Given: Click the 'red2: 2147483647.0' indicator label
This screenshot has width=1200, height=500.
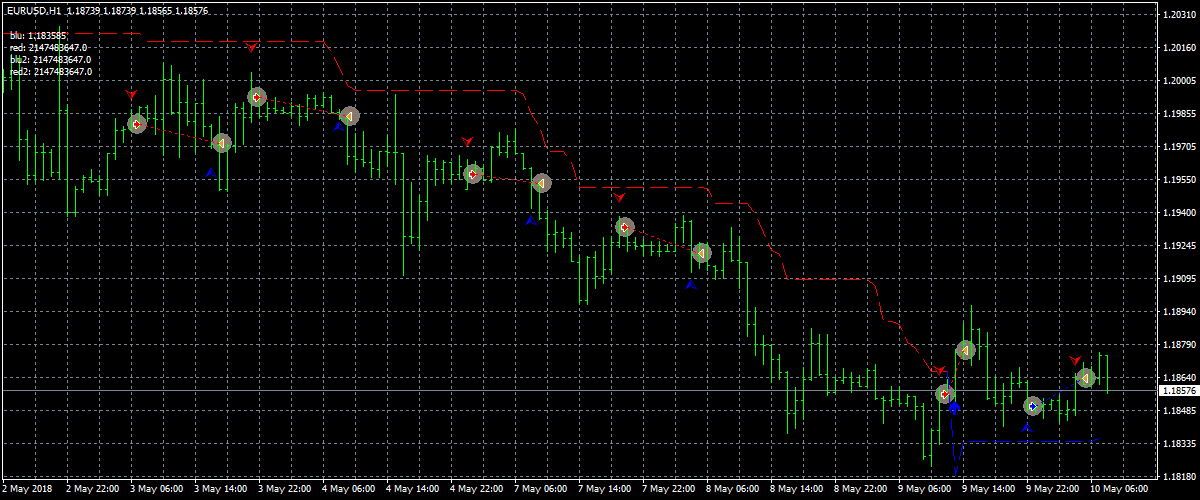Looking at the screenshot, I should point(51,71).
